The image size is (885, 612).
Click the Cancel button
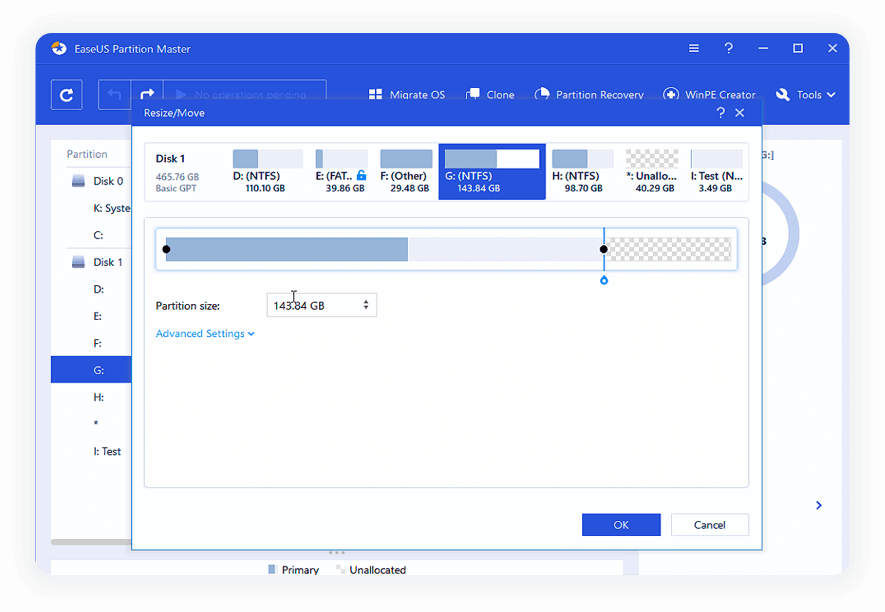(709, 525)
